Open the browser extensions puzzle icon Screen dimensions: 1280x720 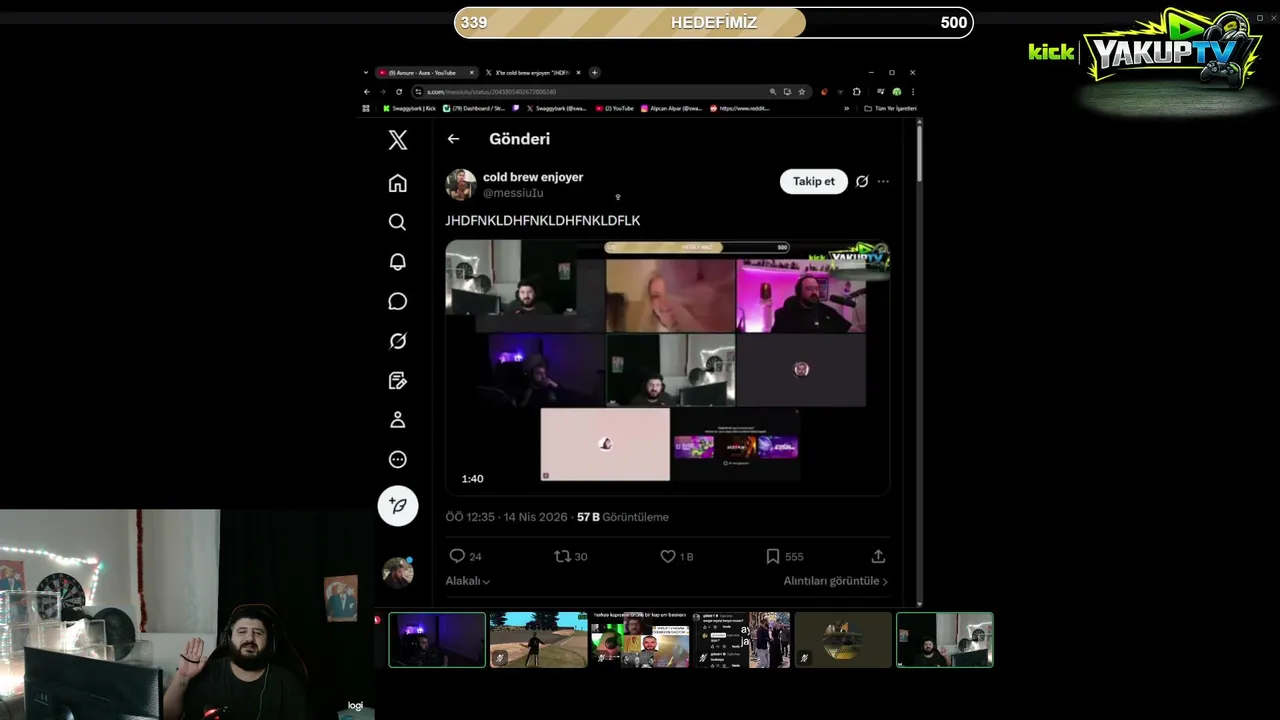tap(856, 92)
